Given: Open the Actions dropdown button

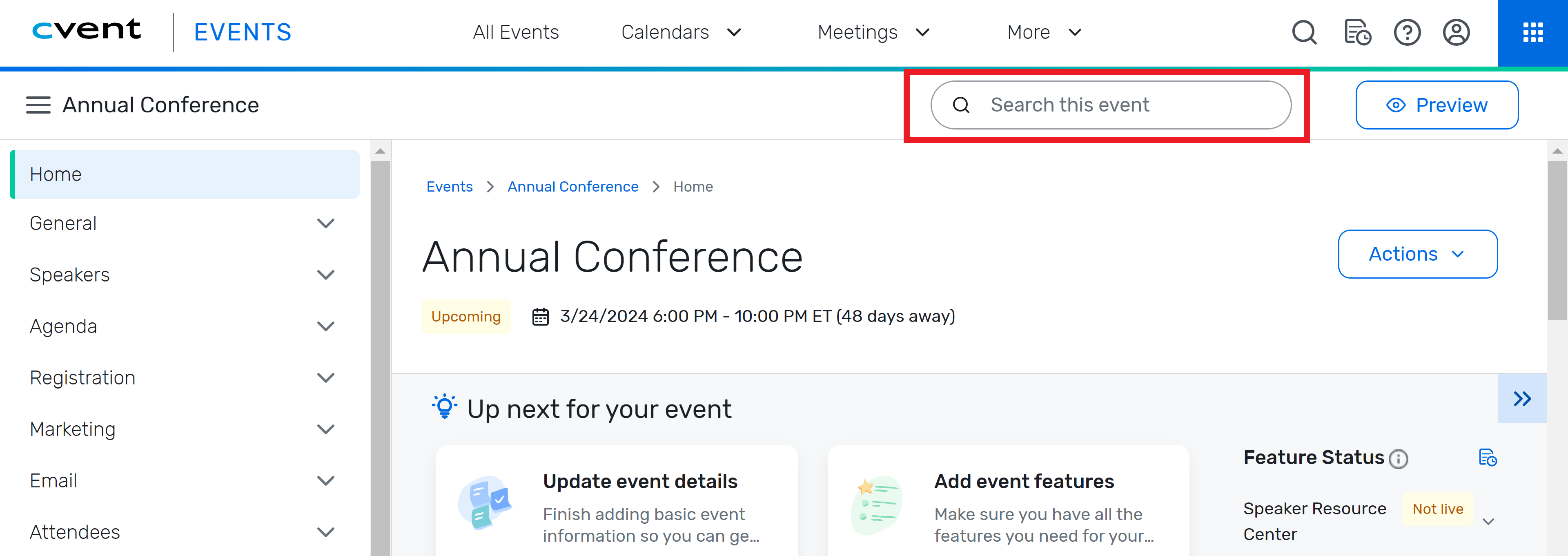Looking at the screenshot, I should (x=1417, y=254).
